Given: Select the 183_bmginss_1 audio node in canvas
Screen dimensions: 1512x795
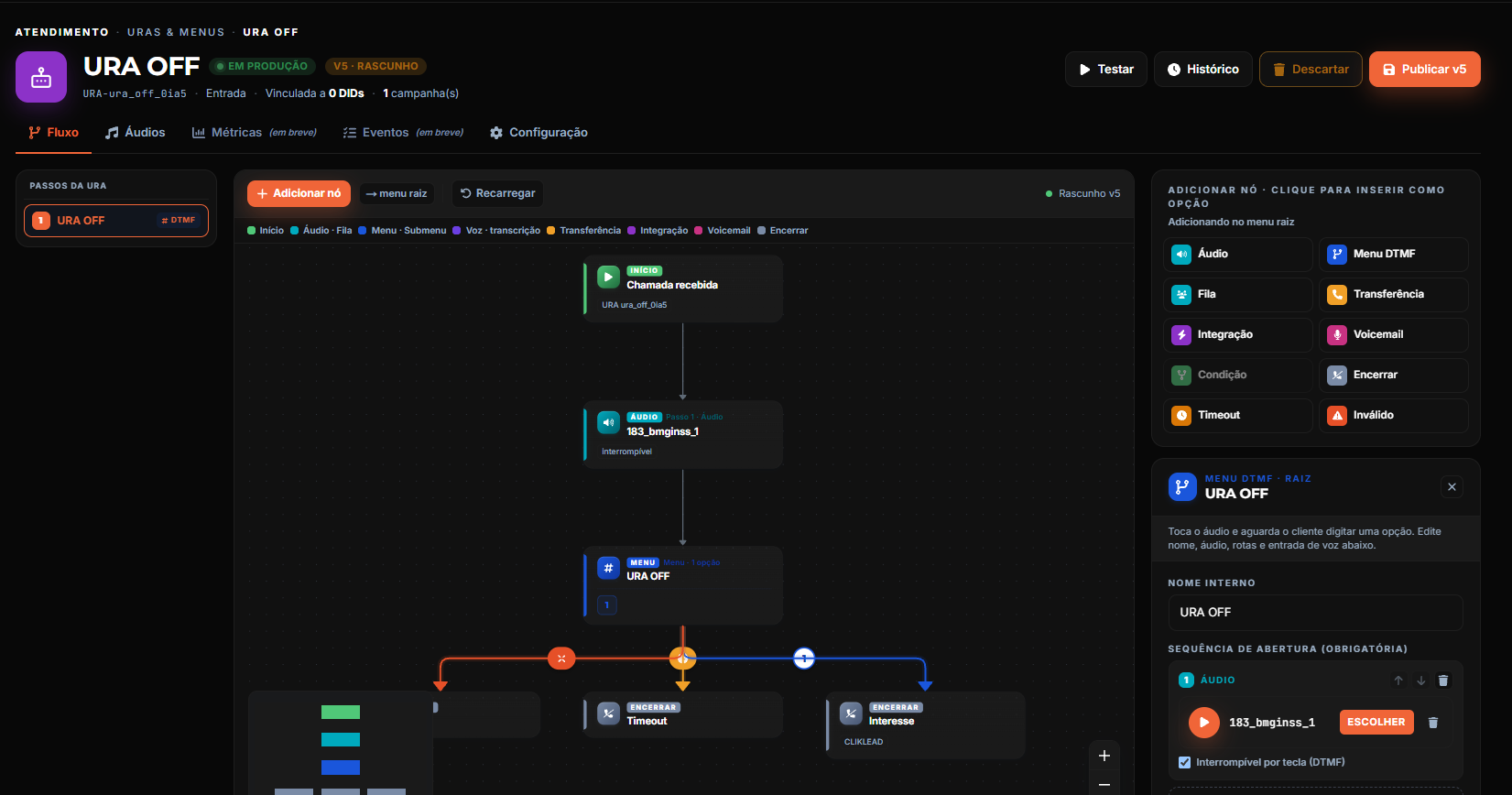Looking at the screenshot, I should (x=683, y=434).
